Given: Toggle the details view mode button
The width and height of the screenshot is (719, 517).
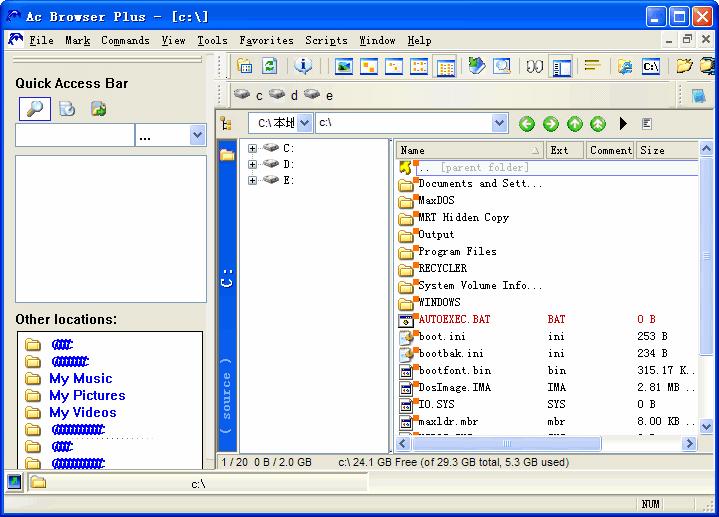Looking at the screenshot, I should click(x=445, y=67).
